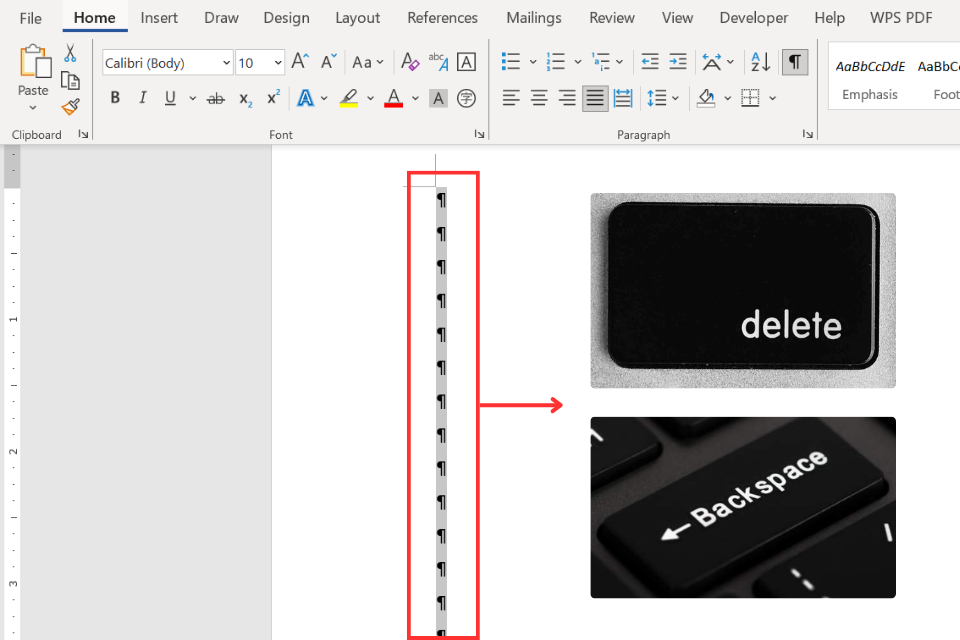Toggle bold formatting

(114, 97)
